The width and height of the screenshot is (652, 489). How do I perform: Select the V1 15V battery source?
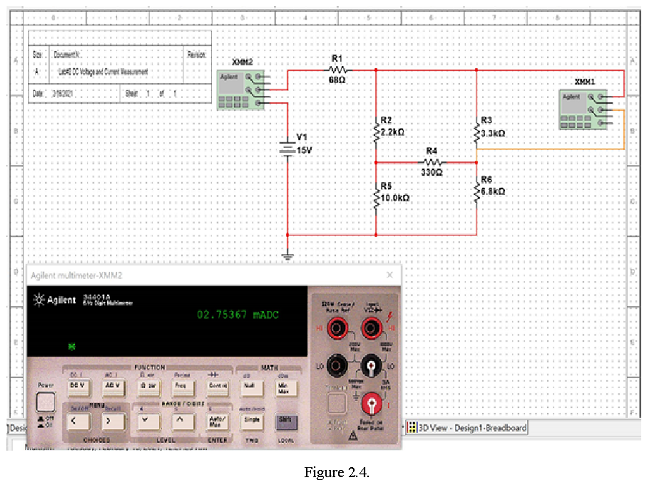287,148
